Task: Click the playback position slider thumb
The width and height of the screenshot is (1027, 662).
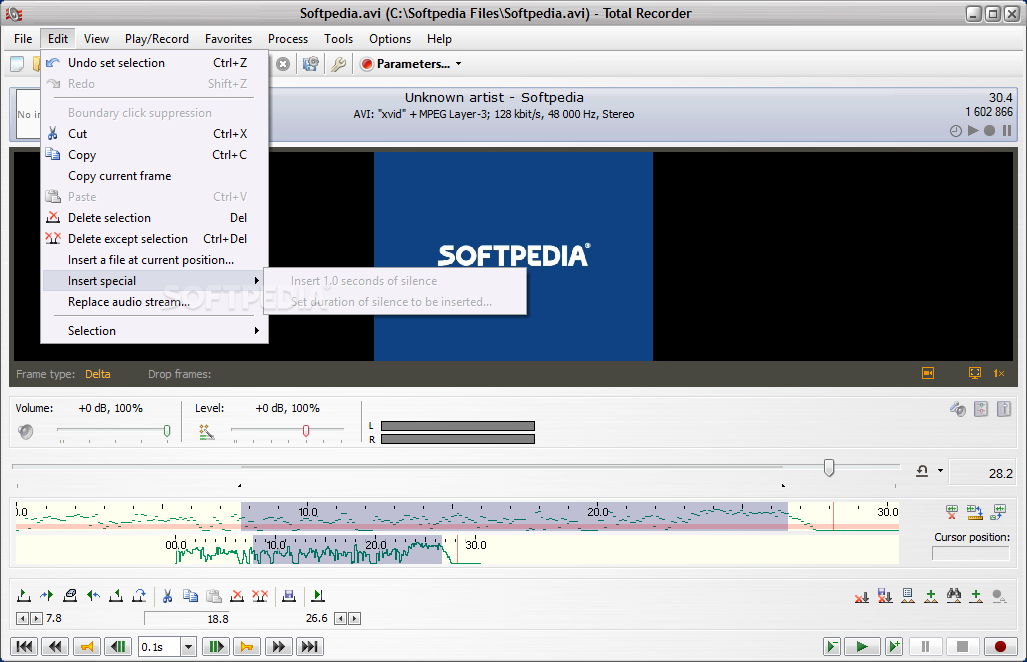Action: (x=829, y=468)
